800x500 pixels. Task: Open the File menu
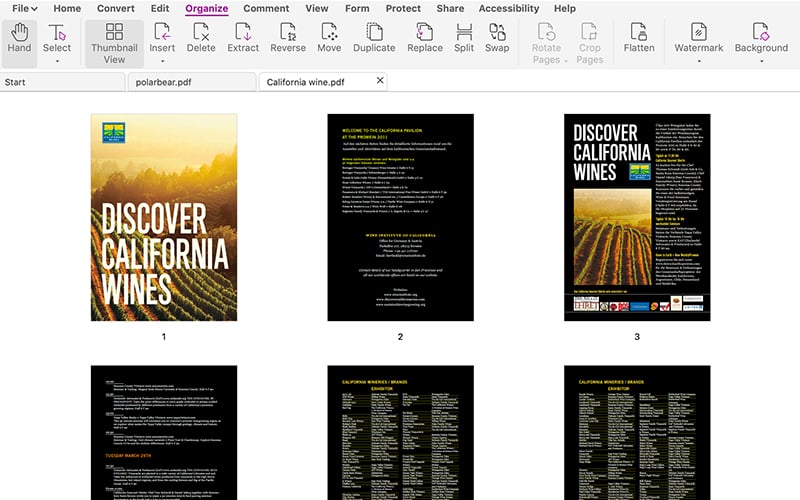pyautogui.click(x=24, y=9)
